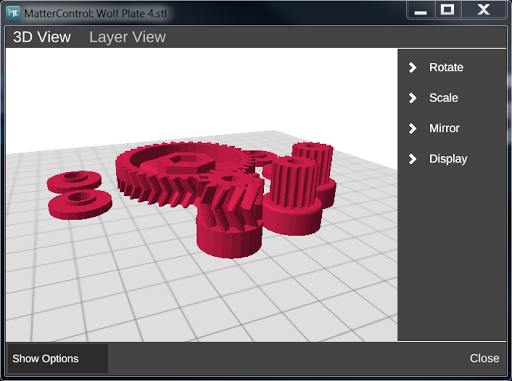Image resolution: width=512 pixels, height=381 pixels.
Task: Minimize the MatterControl window
Action: (421, 10)
